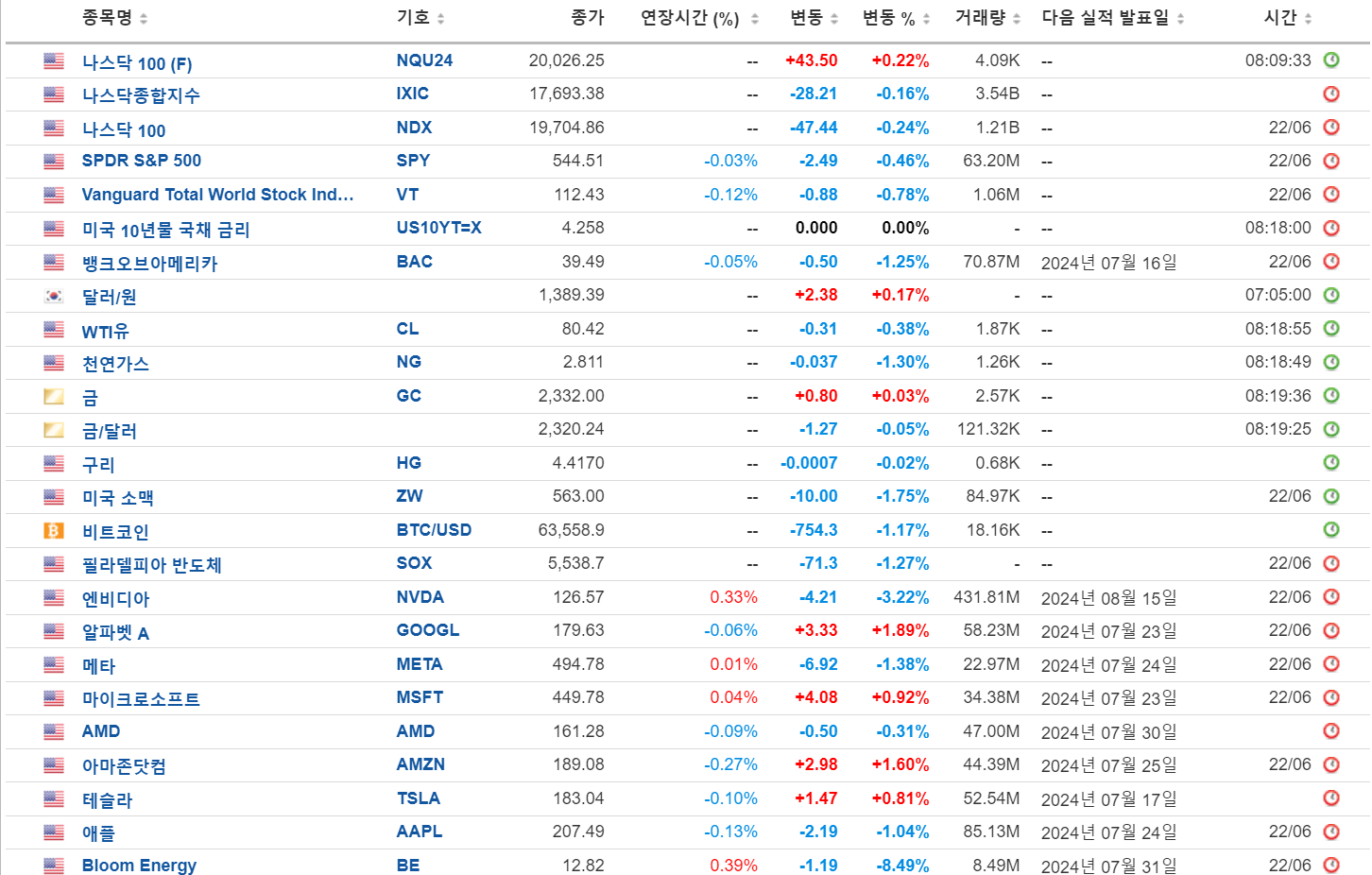Open 천연가스 commodity link
The height and width of the screenshot is (875, 1372).
[x=115, y=364]
